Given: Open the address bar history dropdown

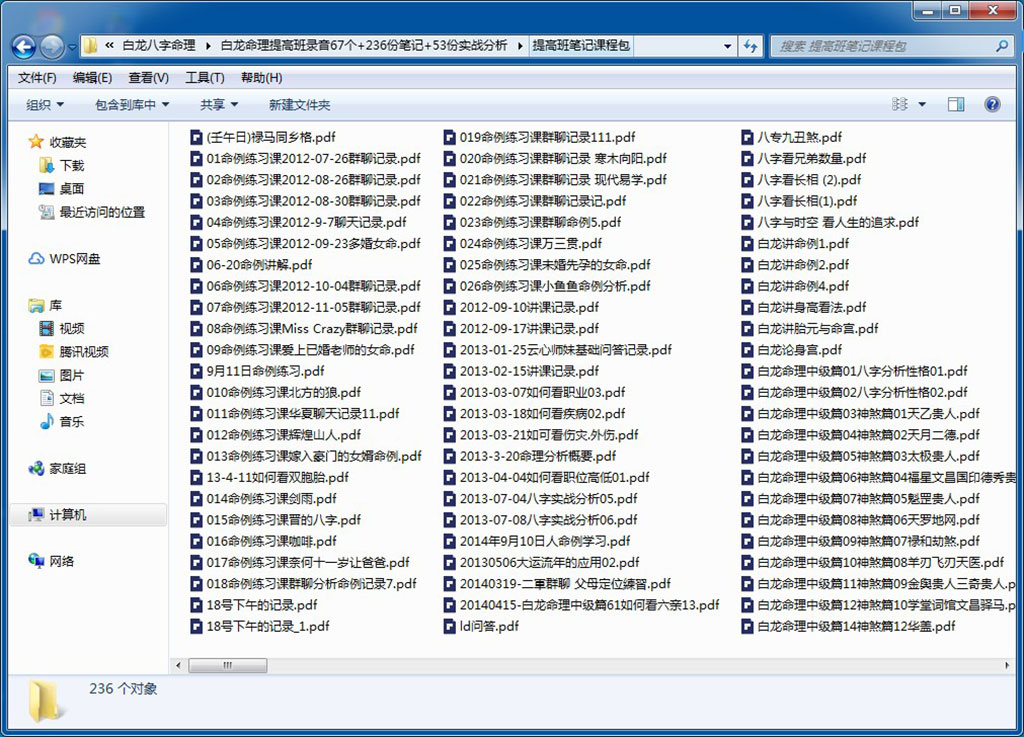Looking at the screenshot, I should tap(728, 46).
